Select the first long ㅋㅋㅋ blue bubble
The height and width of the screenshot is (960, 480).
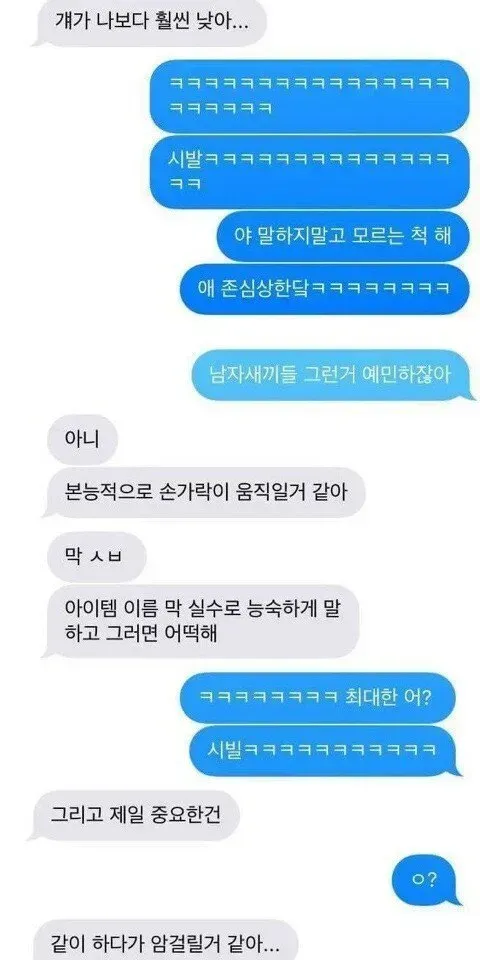309,96
